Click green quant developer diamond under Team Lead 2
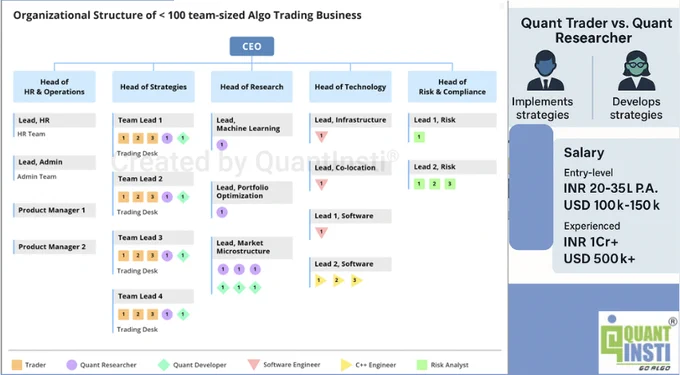 pos(183,197)
